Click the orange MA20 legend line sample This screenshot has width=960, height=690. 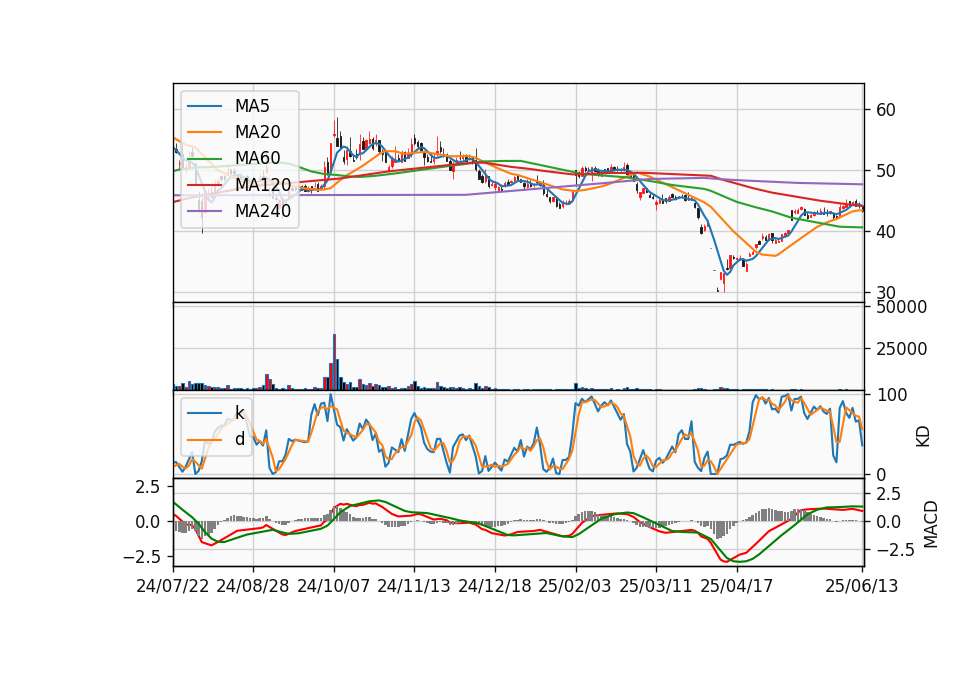204,132
